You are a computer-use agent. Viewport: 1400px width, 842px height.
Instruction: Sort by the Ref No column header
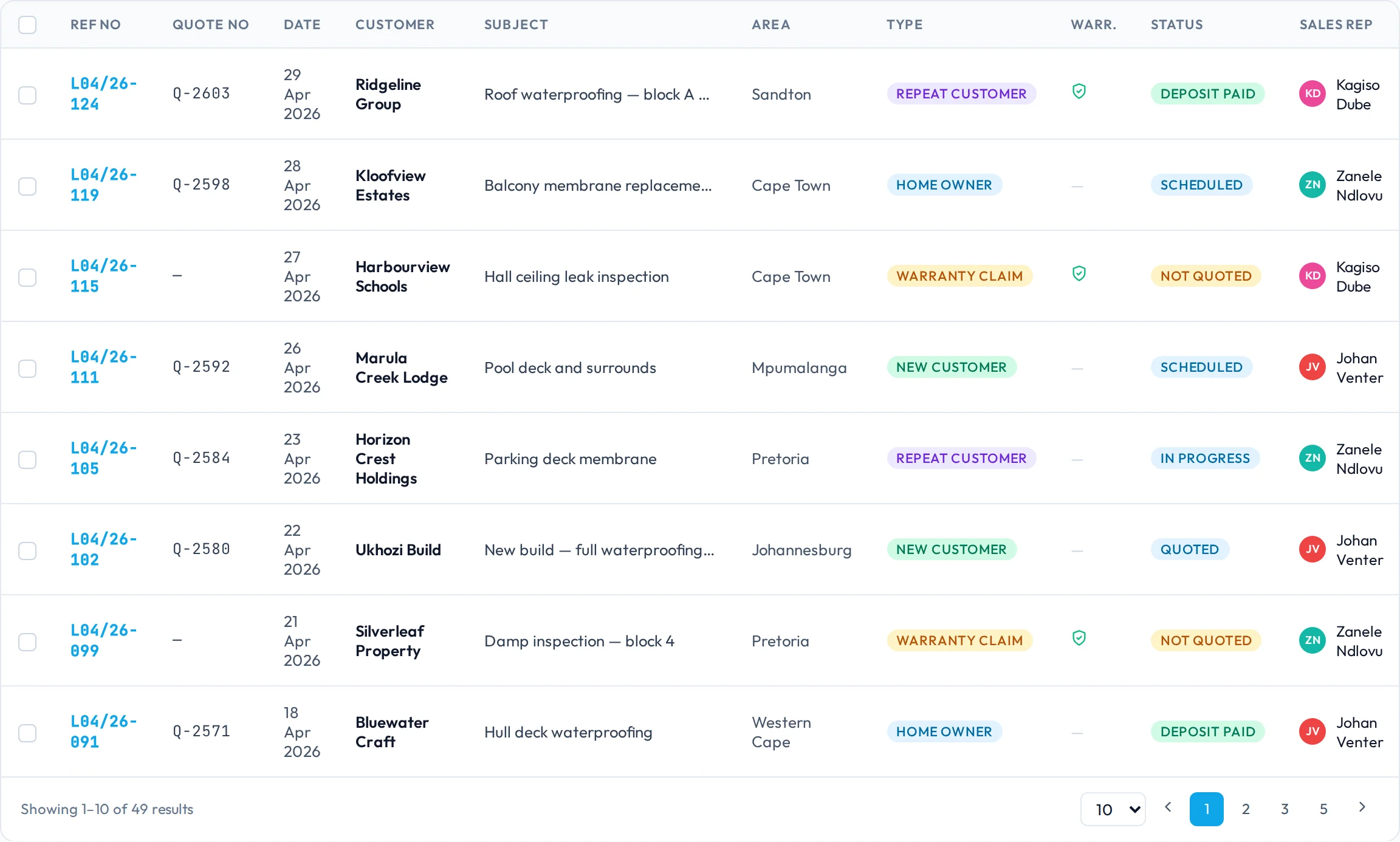click(x=95, y=25)
